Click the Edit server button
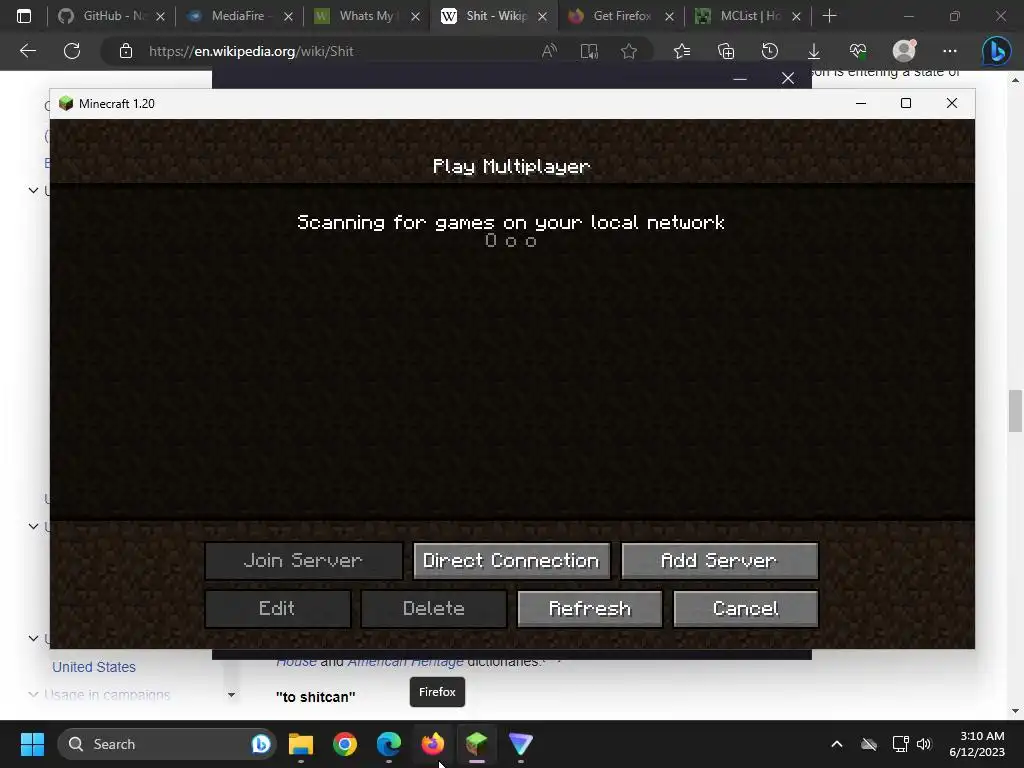This screenshot has width=1024, height=768. [x=278, y=609]
